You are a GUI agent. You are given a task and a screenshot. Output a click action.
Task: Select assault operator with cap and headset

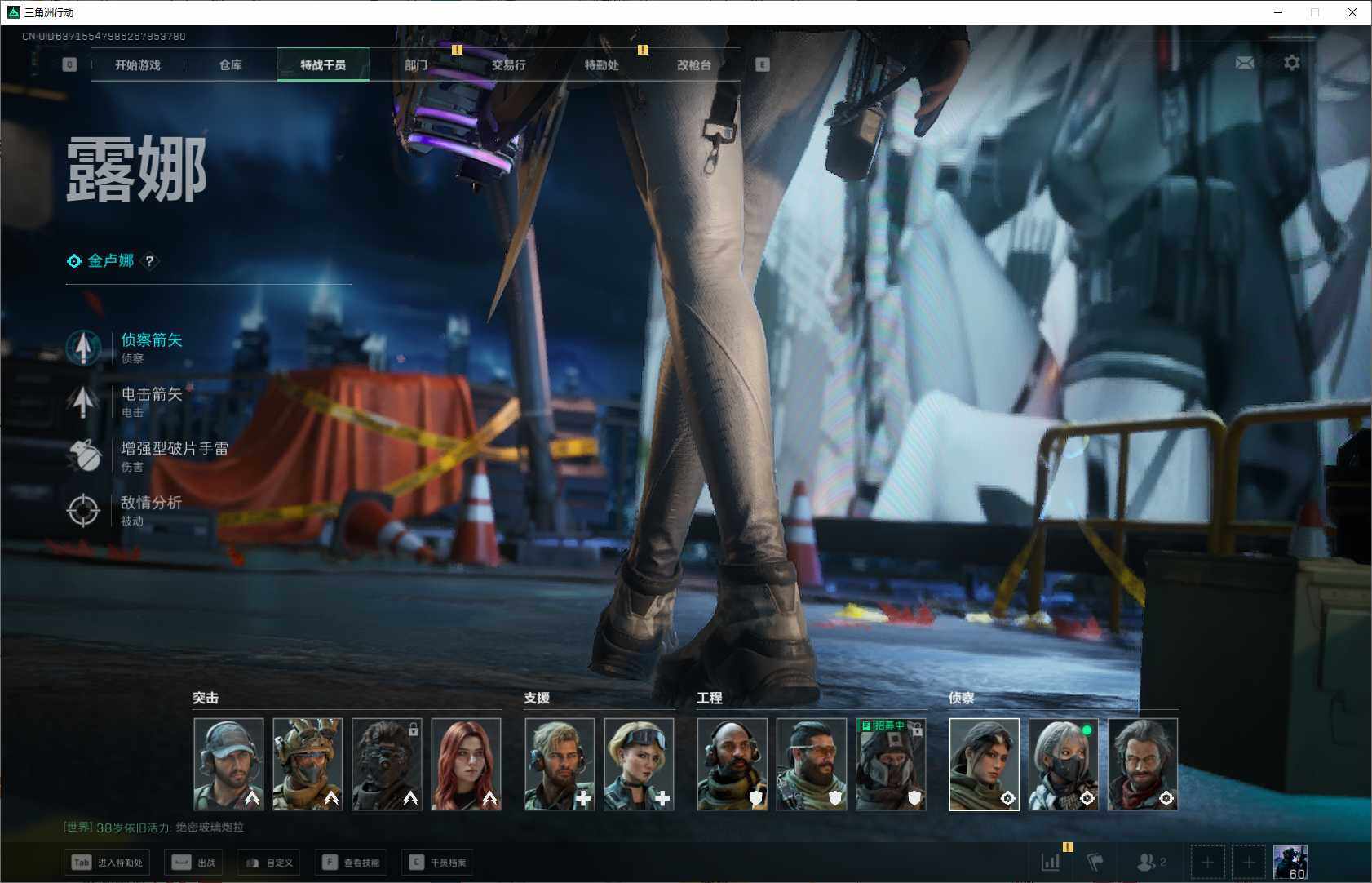pyautogui.click(x=228, y=764)
